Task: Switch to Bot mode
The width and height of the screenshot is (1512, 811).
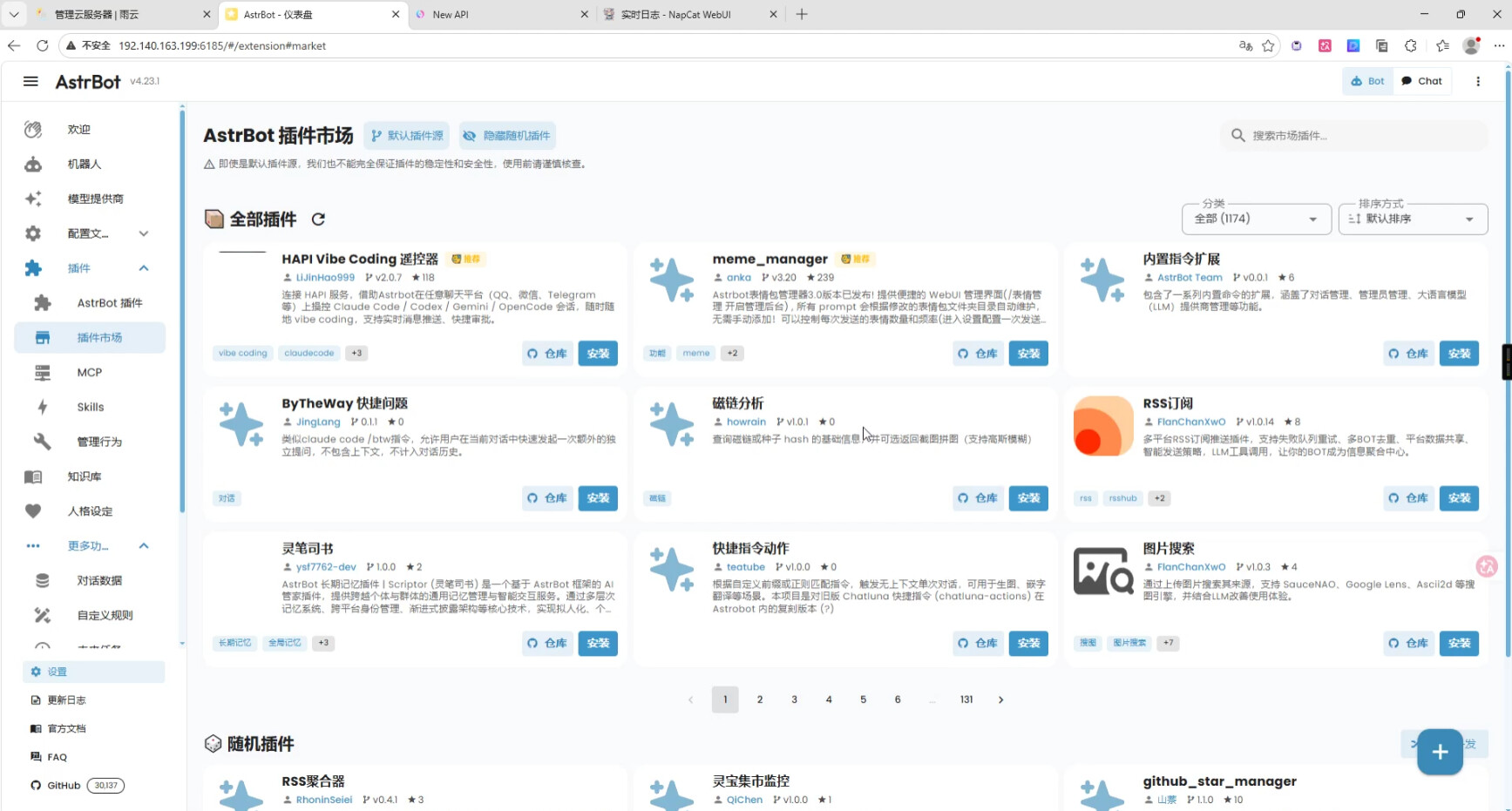Action: click(1367, 81)
